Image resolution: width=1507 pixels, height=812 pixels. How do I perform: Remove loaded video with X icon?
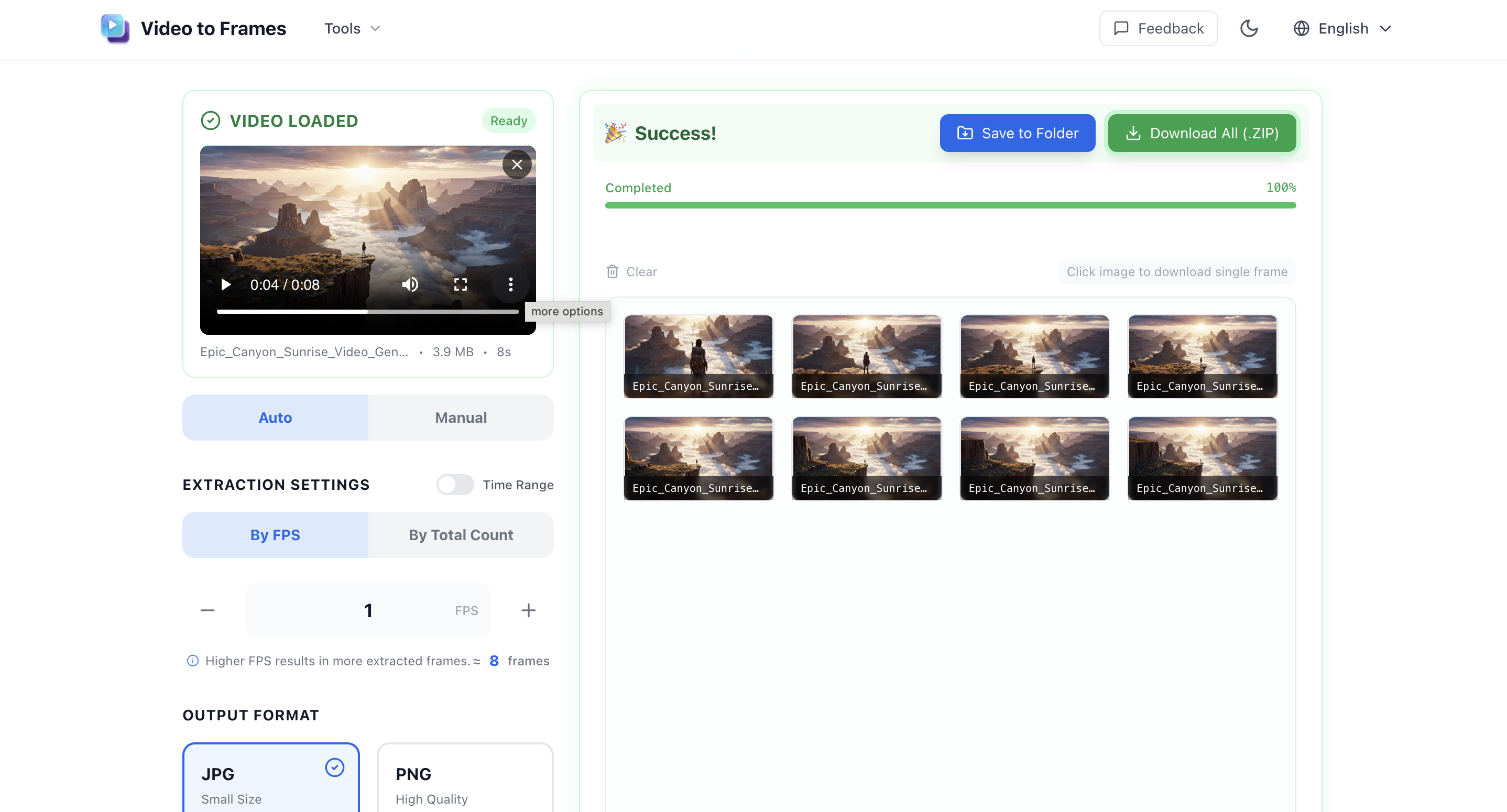[x=517, y=165]
